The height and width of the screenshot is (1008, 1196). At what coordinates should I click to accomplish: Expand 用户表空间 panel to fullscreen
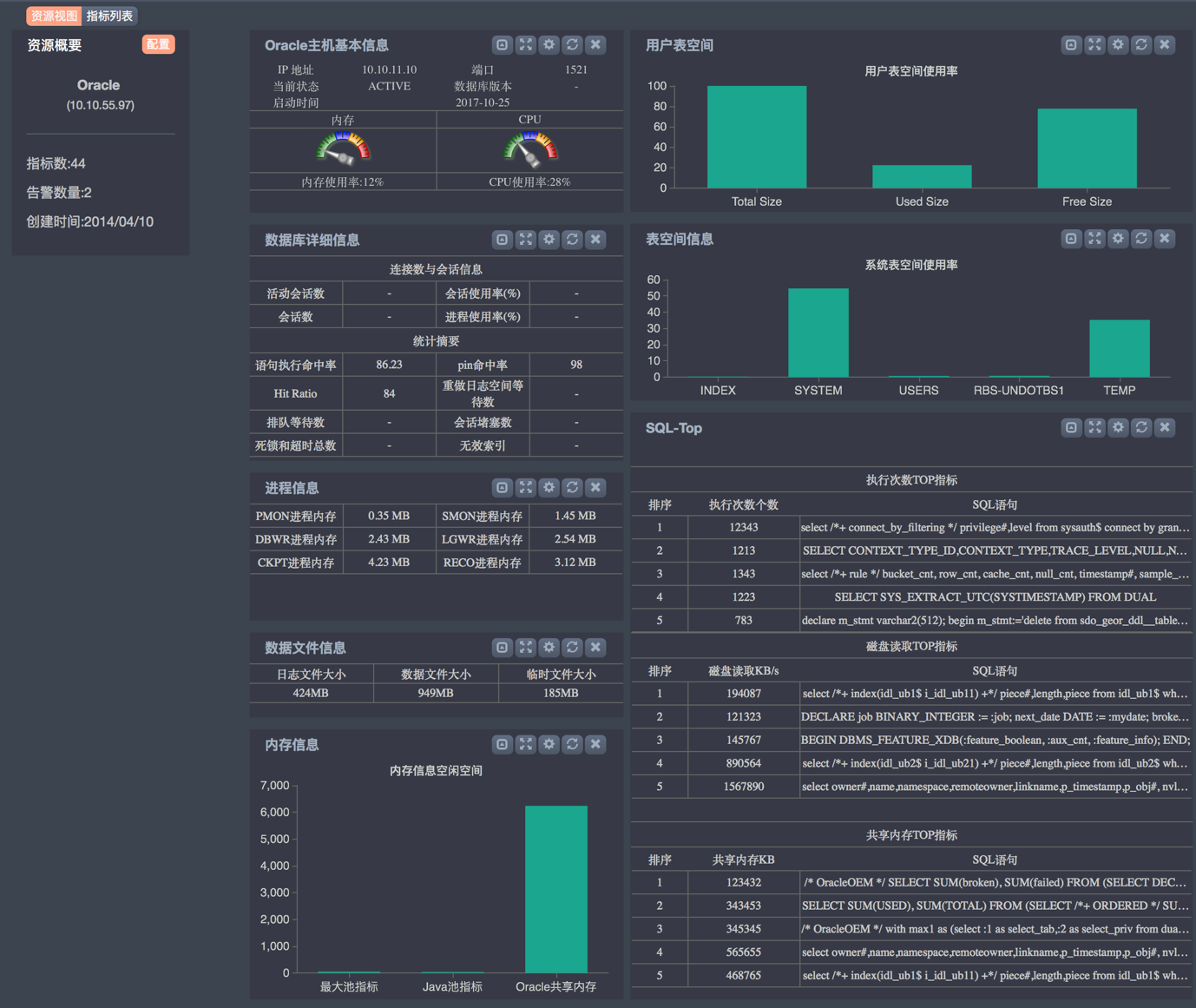[1094, 44]
